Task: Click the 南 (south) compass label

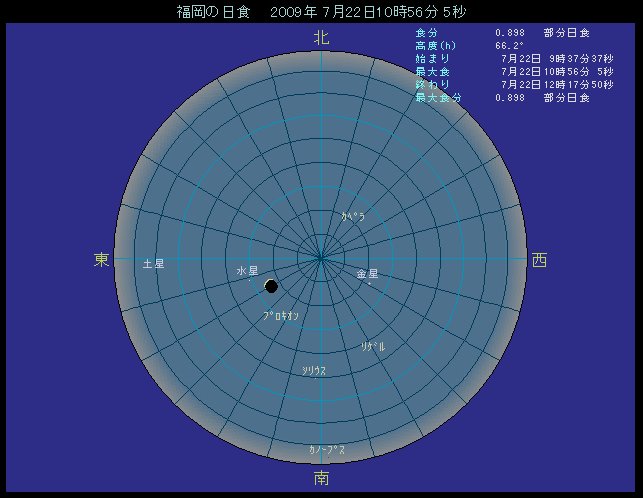Action: click(321, 478)
